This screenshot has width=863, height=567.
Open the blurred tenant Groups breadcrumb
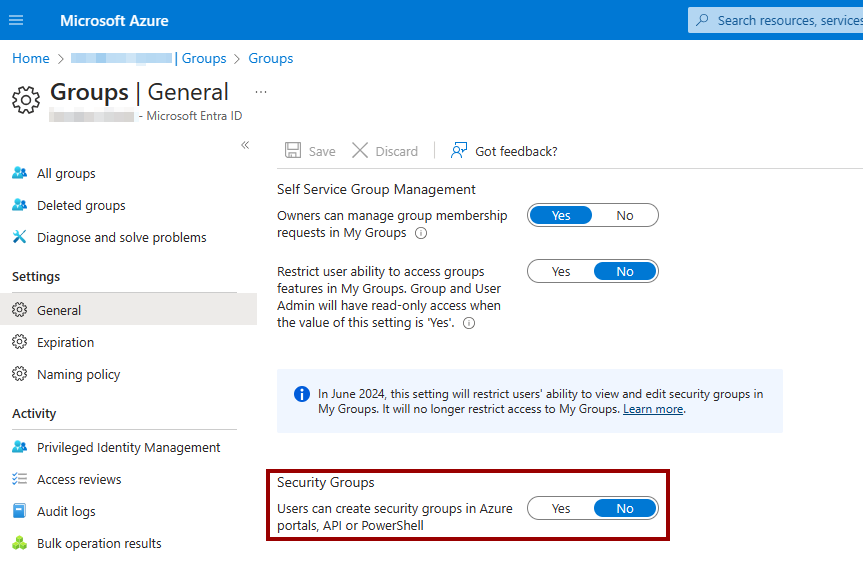tap(149, 58)
